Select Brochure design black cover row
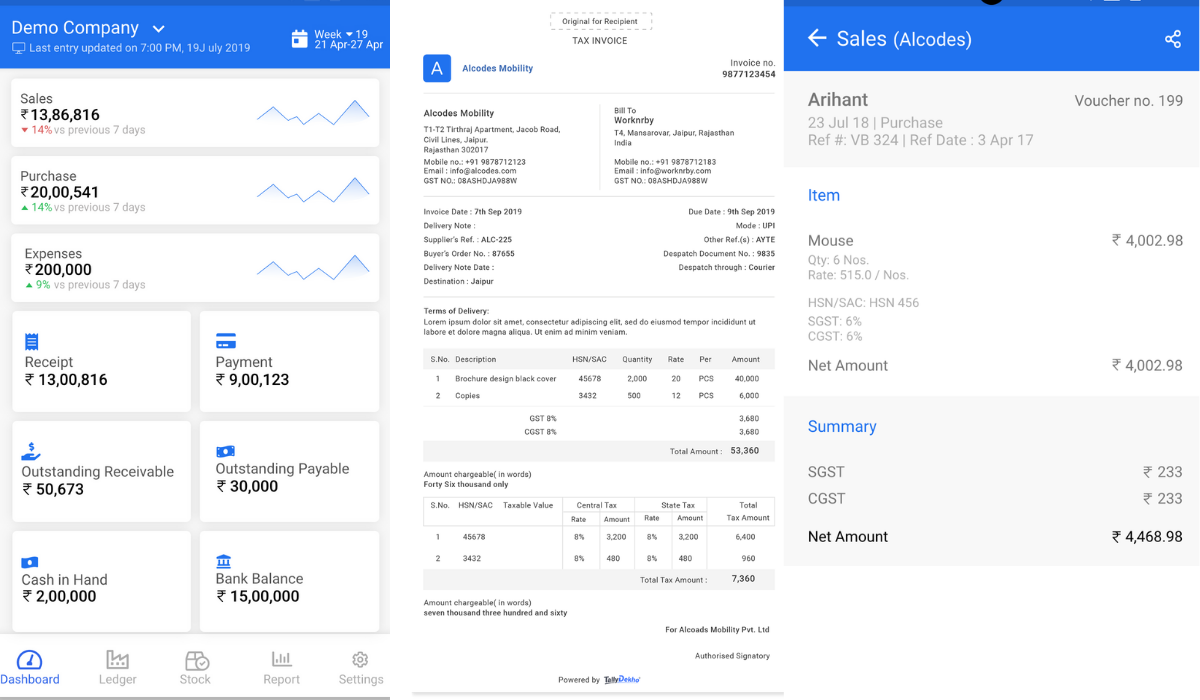1200x700 pixels. pos(598,379)
